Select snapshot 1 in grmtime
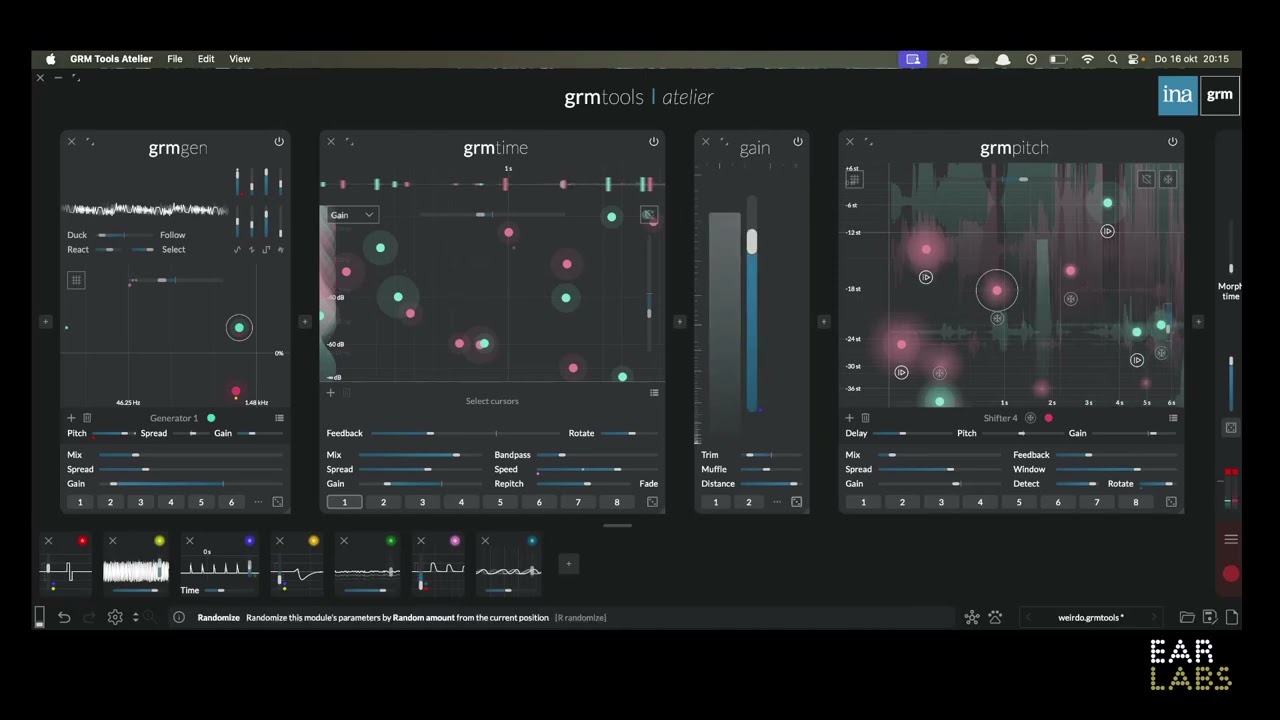The width and height of the screenshot is (1280, 720). pos(344,502)
